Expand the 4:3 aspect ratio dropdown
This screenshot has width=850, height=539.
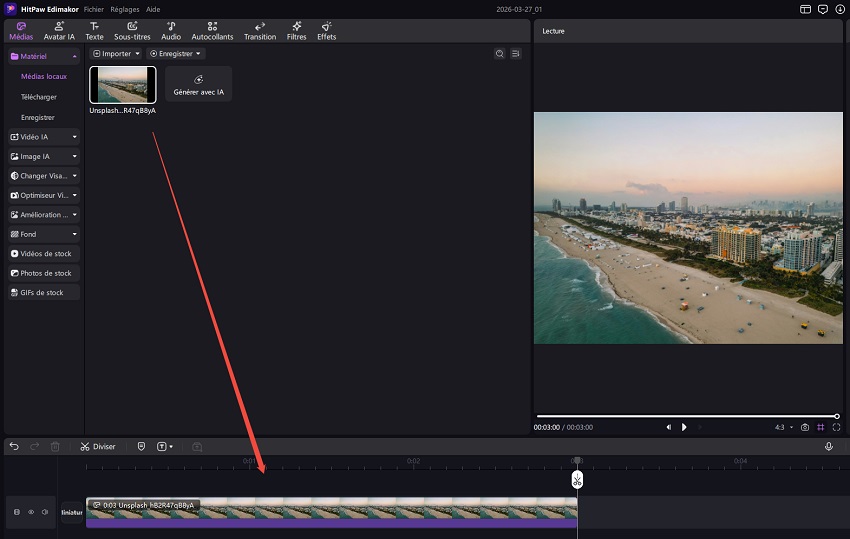[x=783, y=427]
